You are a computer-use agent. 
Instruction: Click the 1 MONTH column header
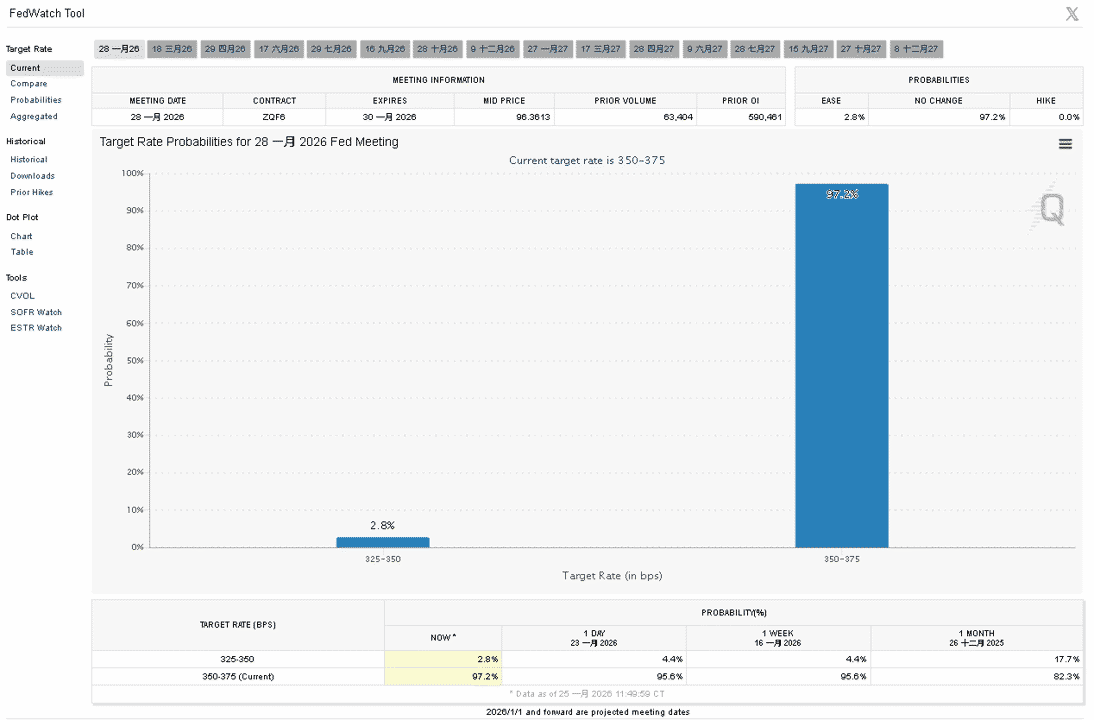coord(976,638)
